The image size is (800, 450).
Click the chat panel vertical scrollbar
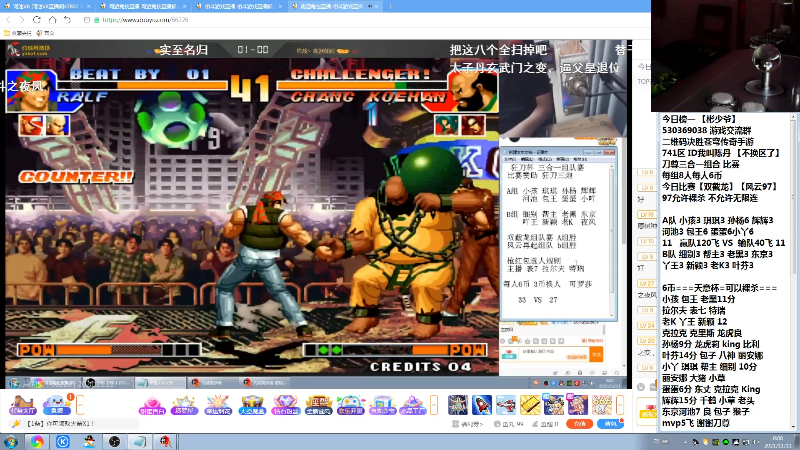793,271
